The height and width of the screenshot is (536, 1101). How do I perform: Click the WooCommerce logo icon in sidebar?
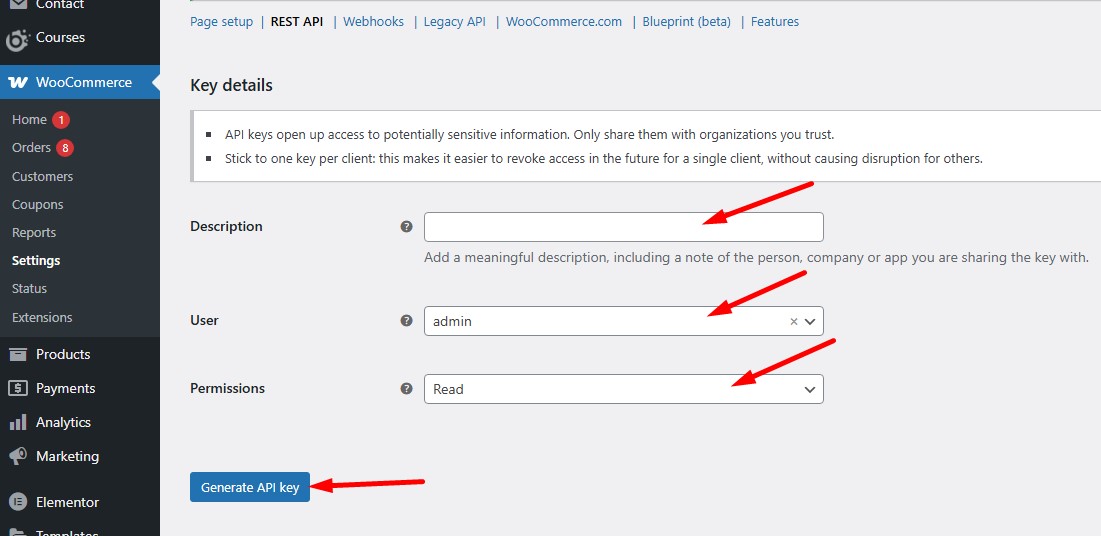[x=18, y=82]
